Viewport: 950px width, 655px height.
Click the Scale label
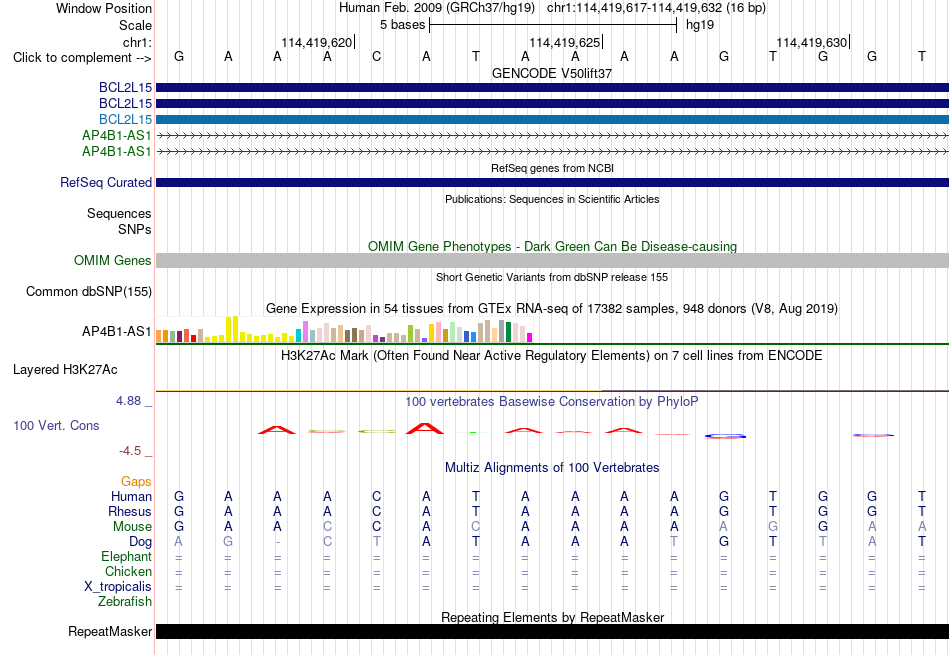(135, 25)
